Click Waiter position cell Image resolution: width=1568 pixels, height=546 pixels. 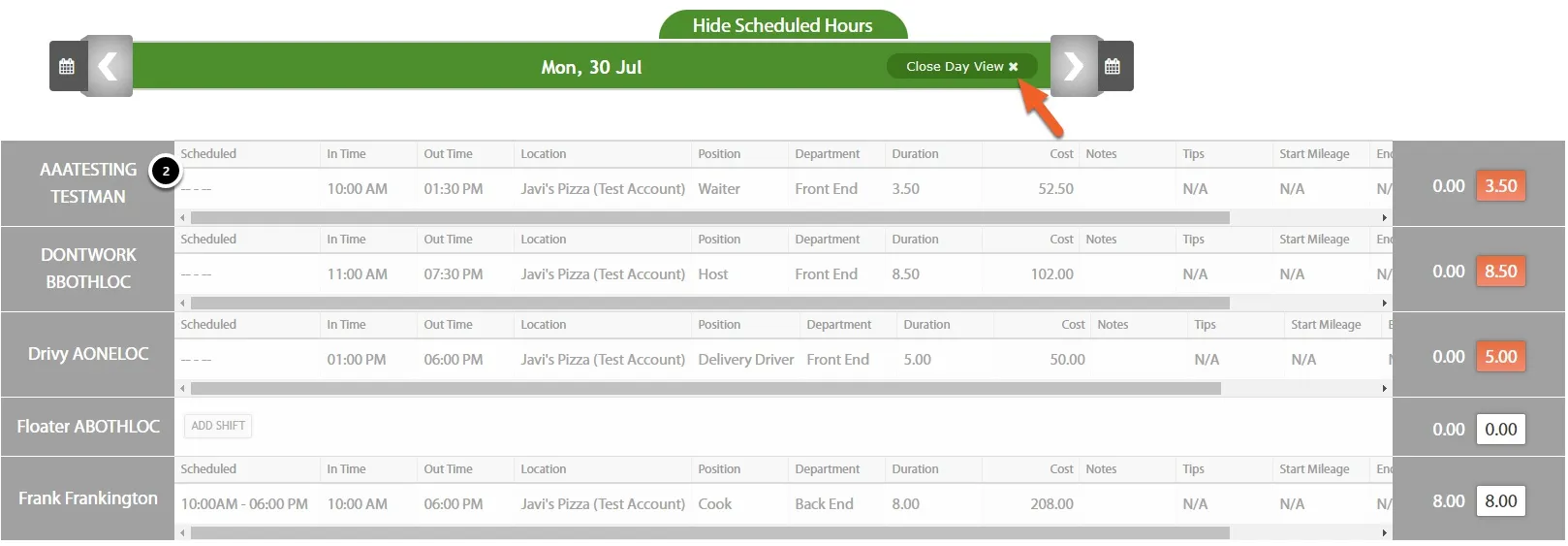click(x=719, y=189)
